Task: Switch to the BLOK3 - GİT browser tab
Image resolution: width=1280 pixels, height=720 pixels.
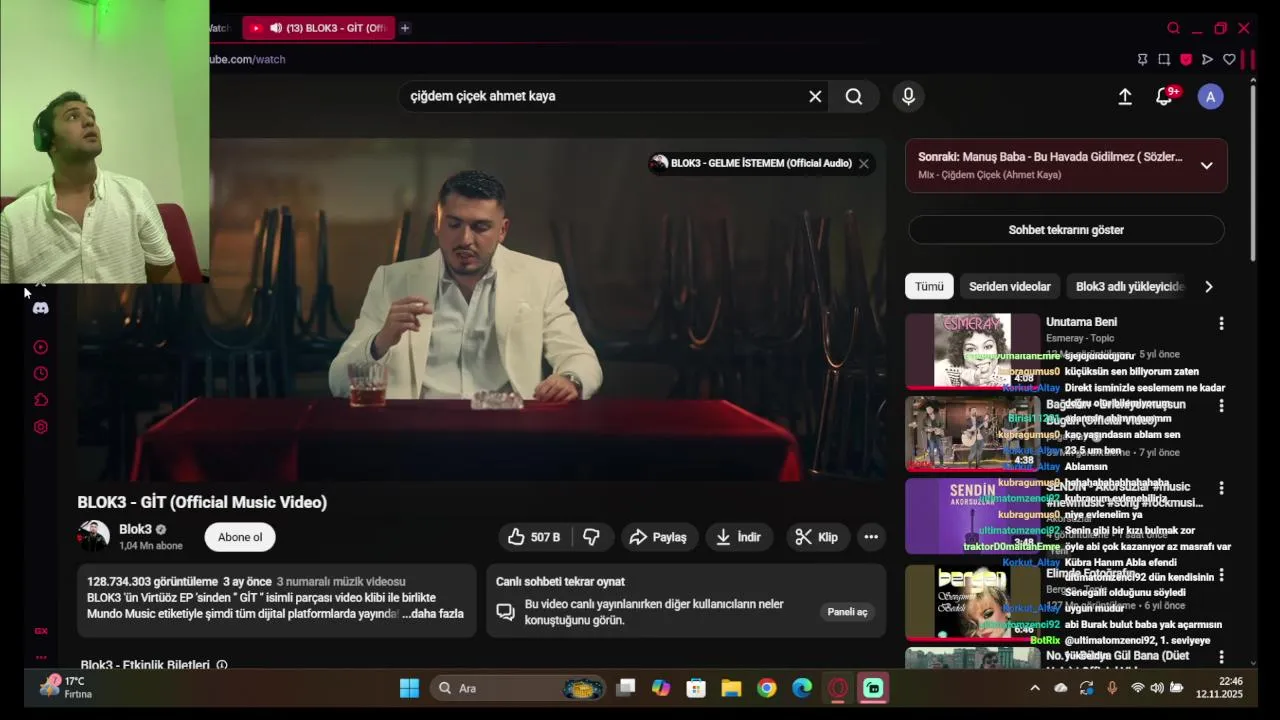Action: 318,28
